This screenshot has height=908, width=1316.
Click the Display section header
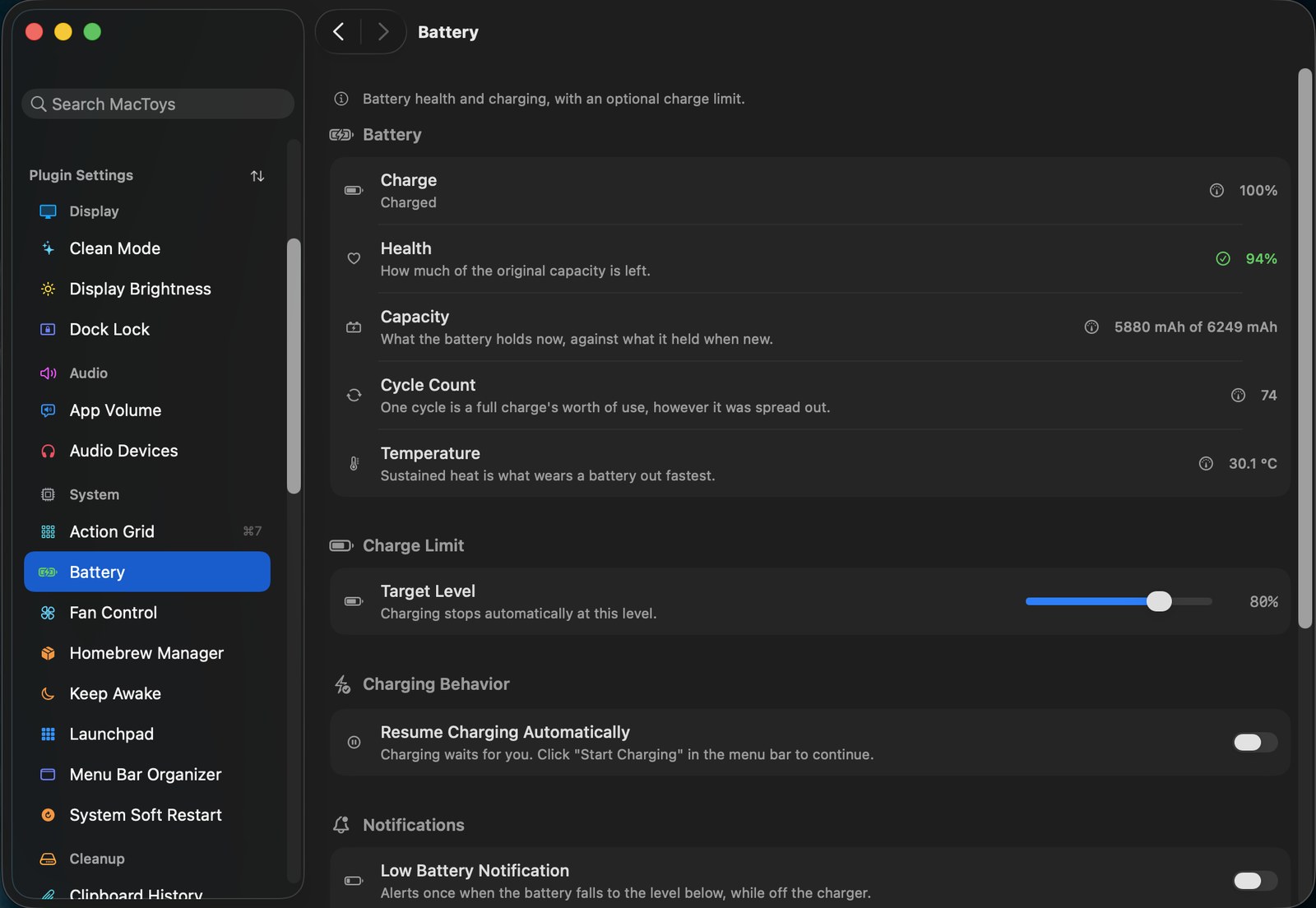(x=94, y=211)
